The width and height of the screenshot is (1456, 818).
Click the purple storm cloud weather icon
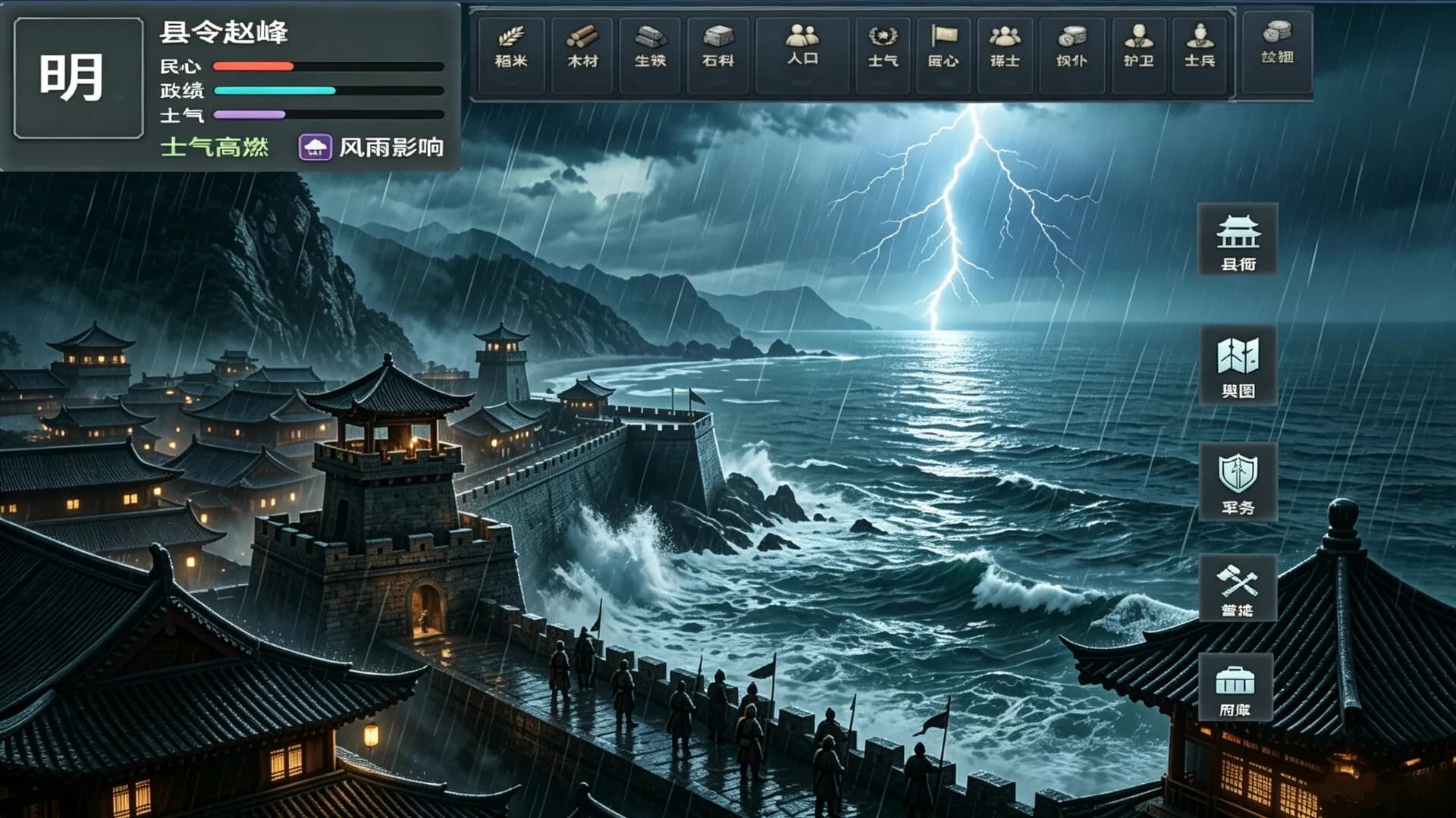point(315,147)
